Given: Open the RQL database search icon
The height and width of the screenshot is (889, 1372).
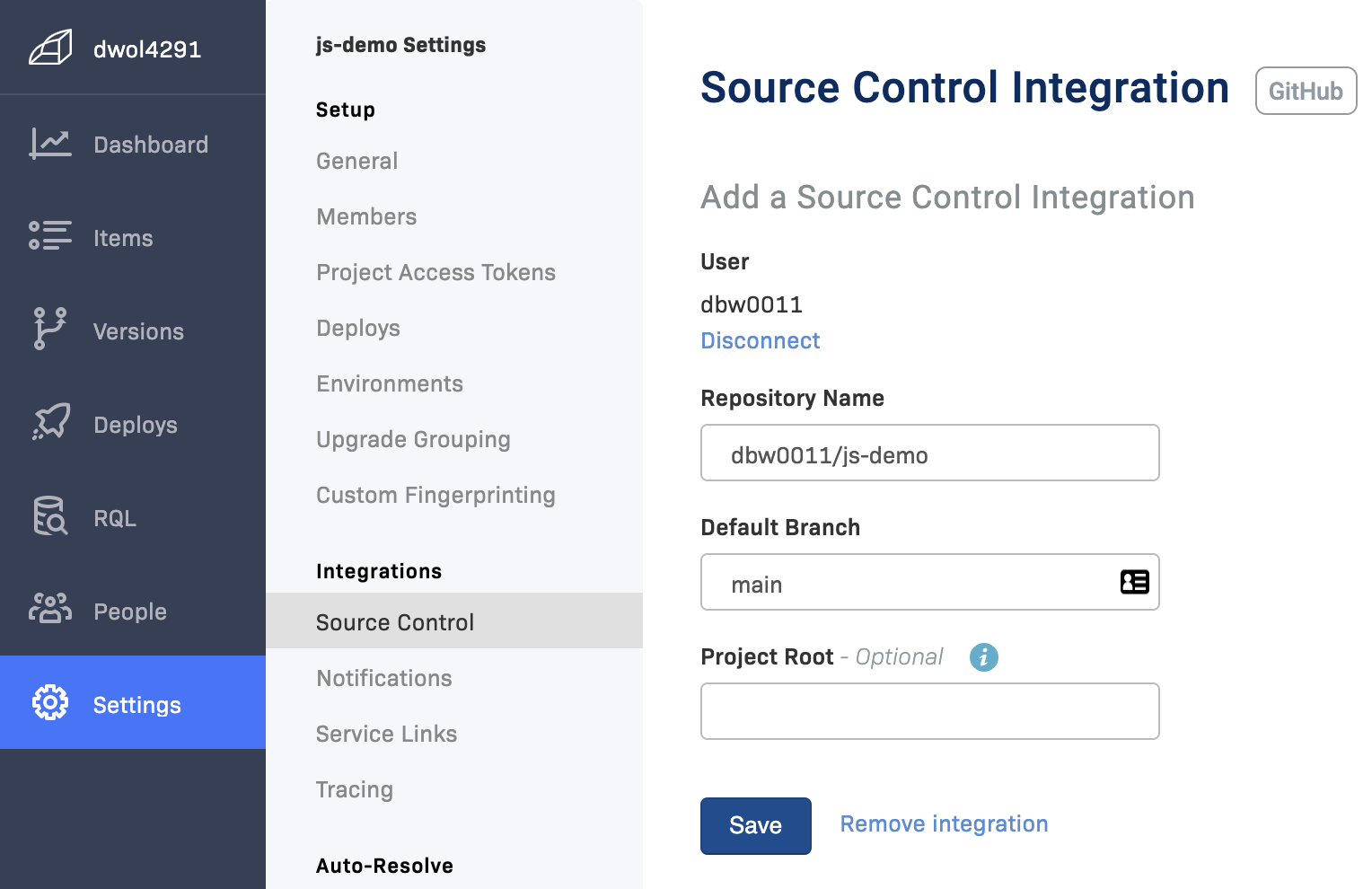Looking at the screenshot, I should coord(50,516).
